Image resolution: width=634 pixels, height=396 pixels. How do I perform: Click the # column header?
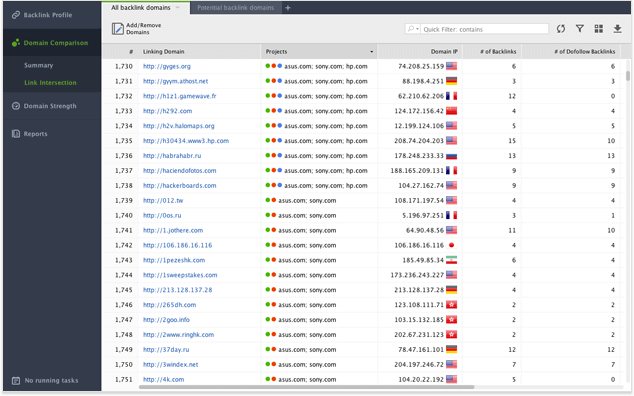point(131,52)
